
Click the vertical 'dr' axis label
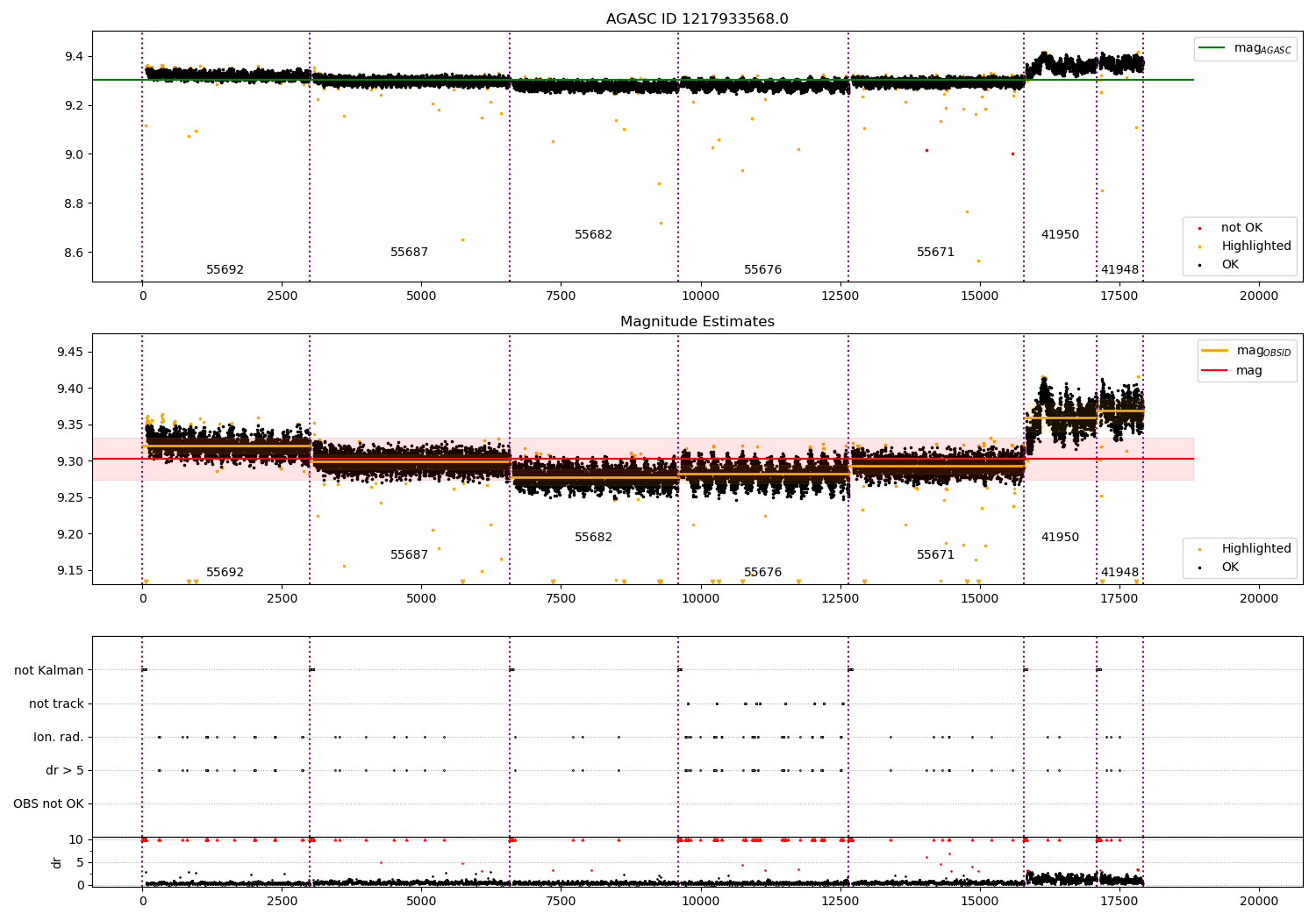[57, 862]
